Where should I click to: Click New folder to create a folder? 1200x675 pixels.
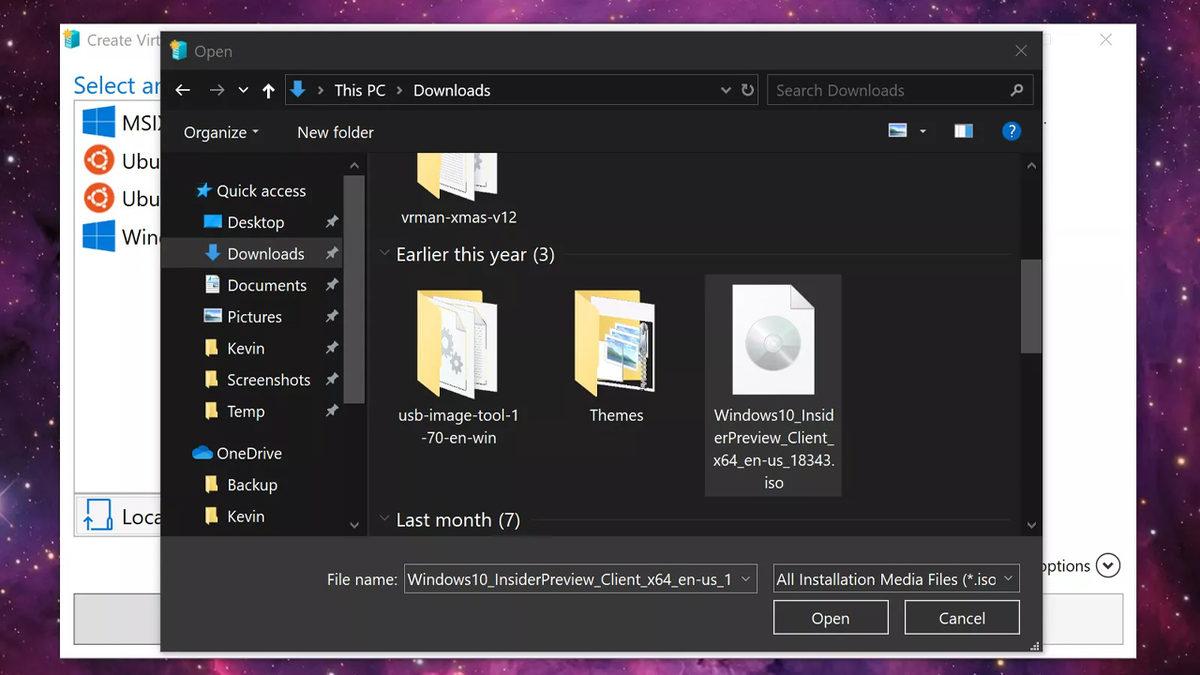[335, 131]
